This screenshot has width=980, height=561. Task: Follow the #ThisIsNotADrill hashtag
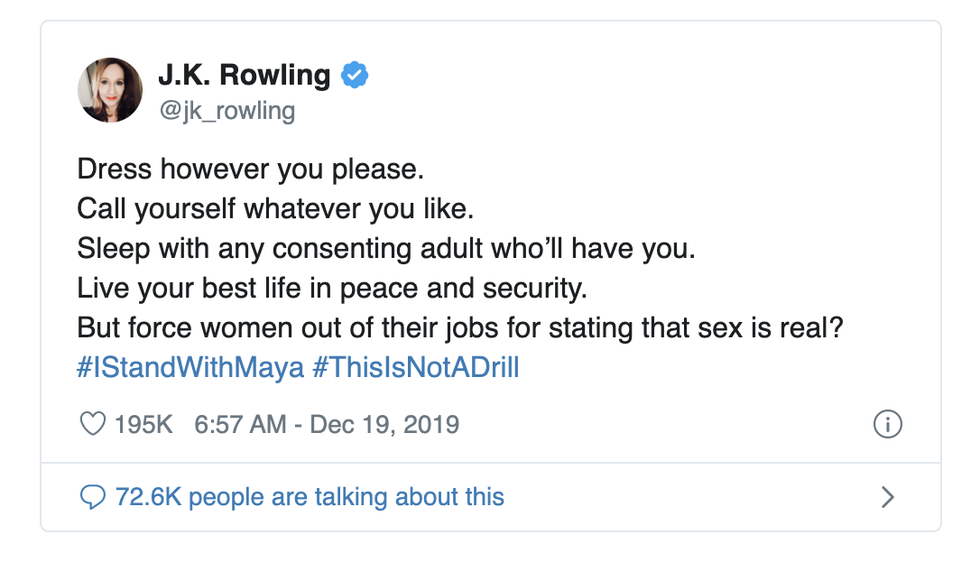coord(415,367)
